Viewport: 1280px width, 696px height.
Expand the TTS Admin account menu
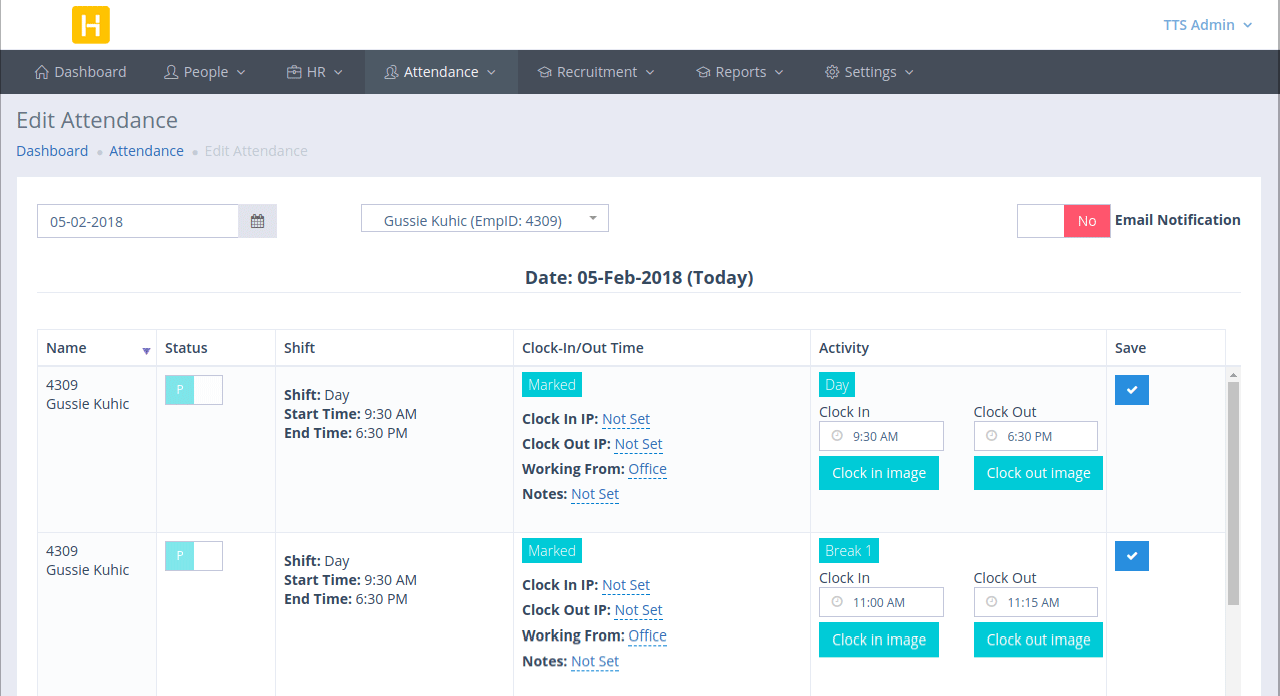pyautogui.click(x=1207, y=24)
